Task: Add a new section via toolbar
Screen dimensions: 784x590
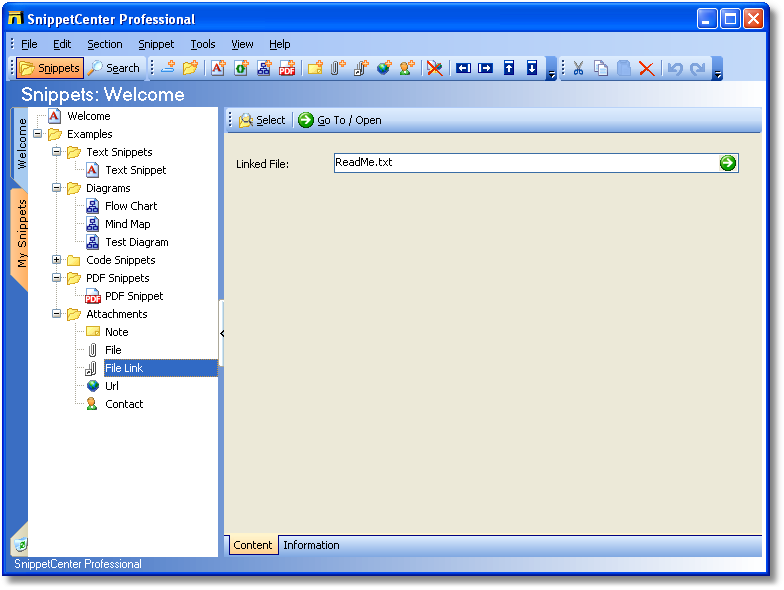Action: [x=168, y=68]
